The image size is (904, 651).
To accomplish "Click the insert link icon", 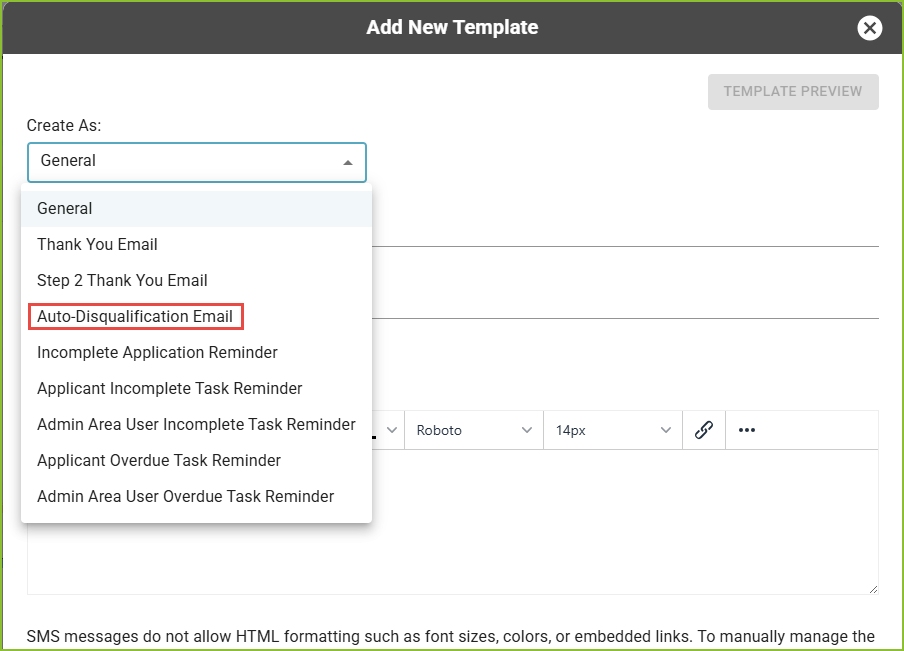I will (704, 430).
